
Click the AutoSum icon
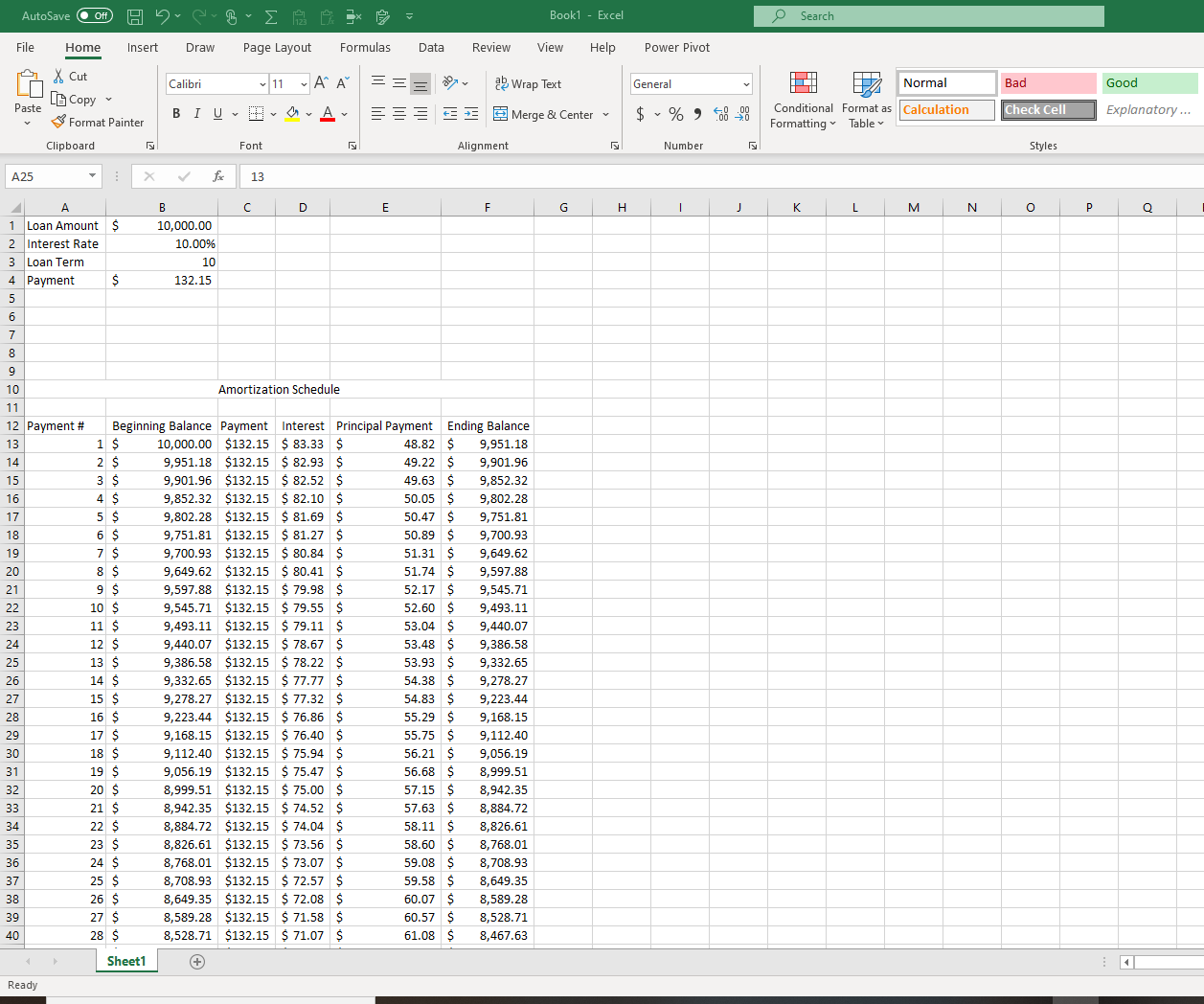coord(270,15)
